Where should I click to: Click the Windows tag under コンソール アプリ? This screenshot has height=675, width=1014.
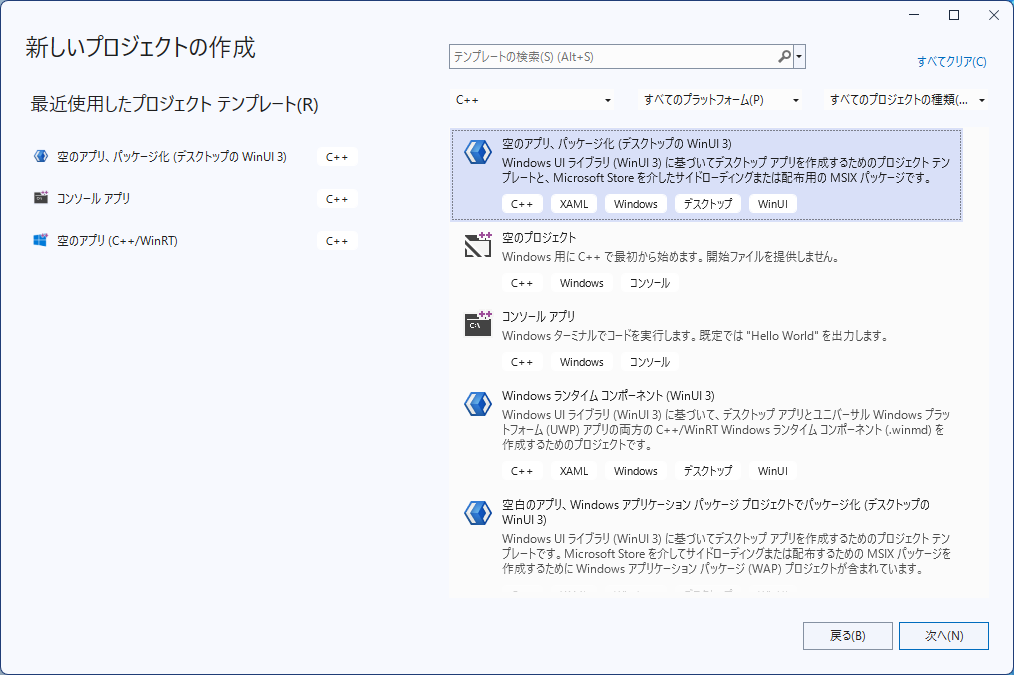click(x=581, y=362)
